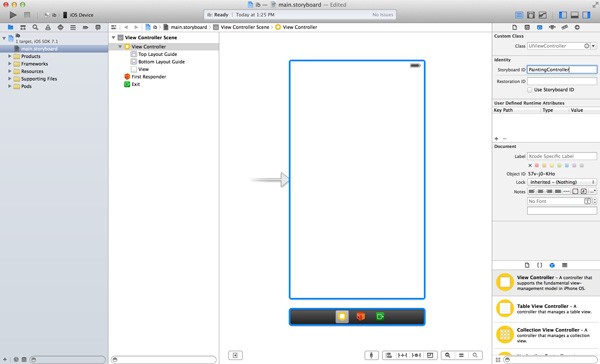Open the Search navigator icon
The width and height of the screenshot is (600, 364).
pyautogui.click(x=35, y=27)
